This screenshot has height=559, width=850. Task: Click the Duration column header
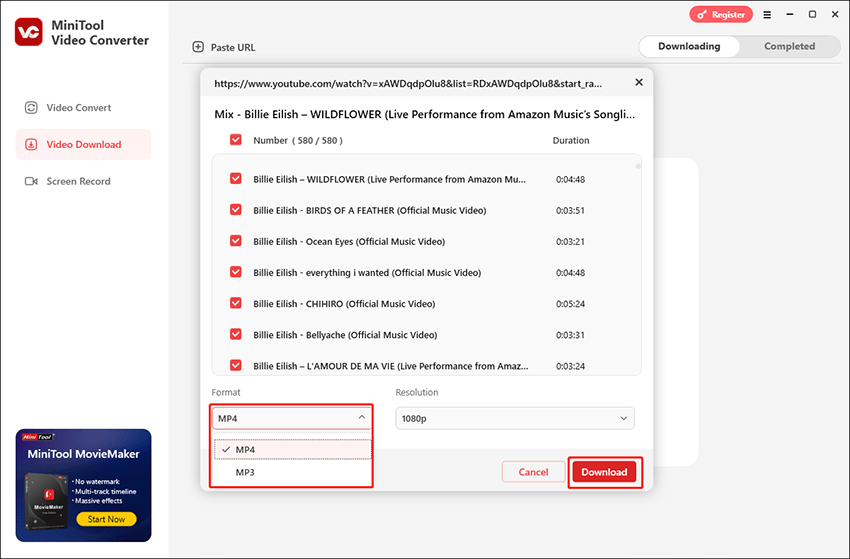[571, 140]
